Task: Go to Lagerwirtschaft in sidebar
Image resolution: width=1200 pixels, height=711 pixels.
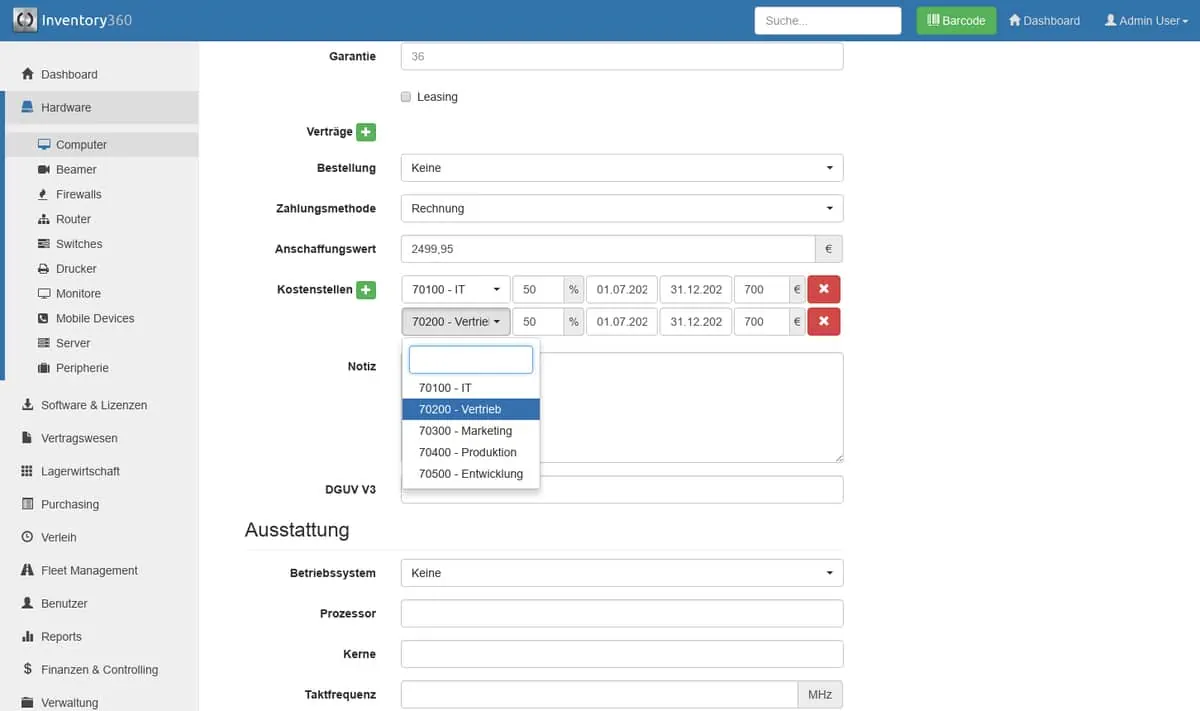Action: pyautogui.click(x=80, y=471)
